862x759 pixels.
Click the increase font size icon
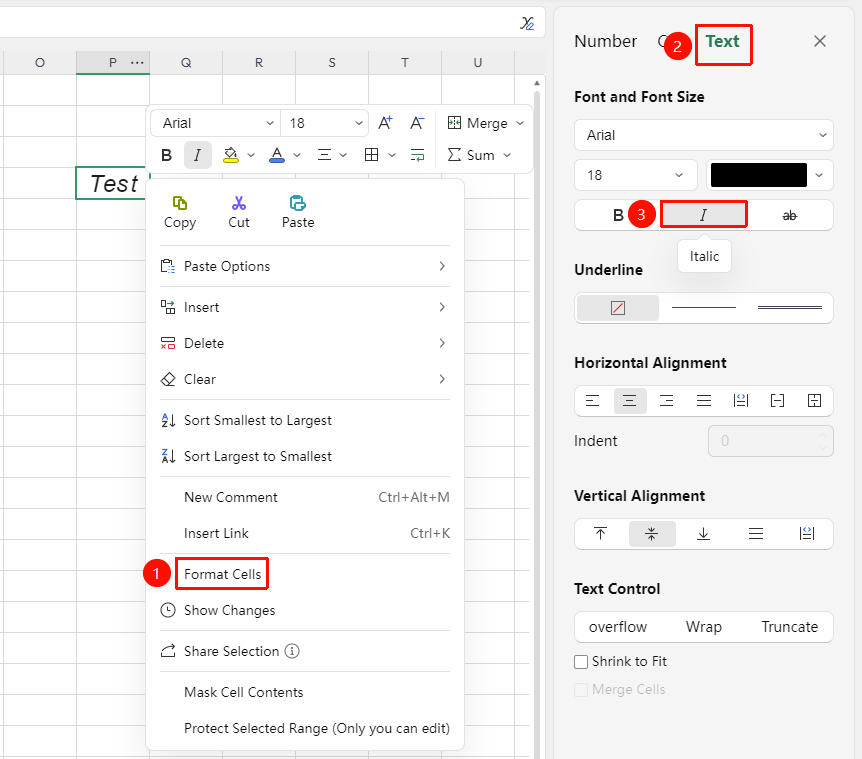tap(385, 123)
